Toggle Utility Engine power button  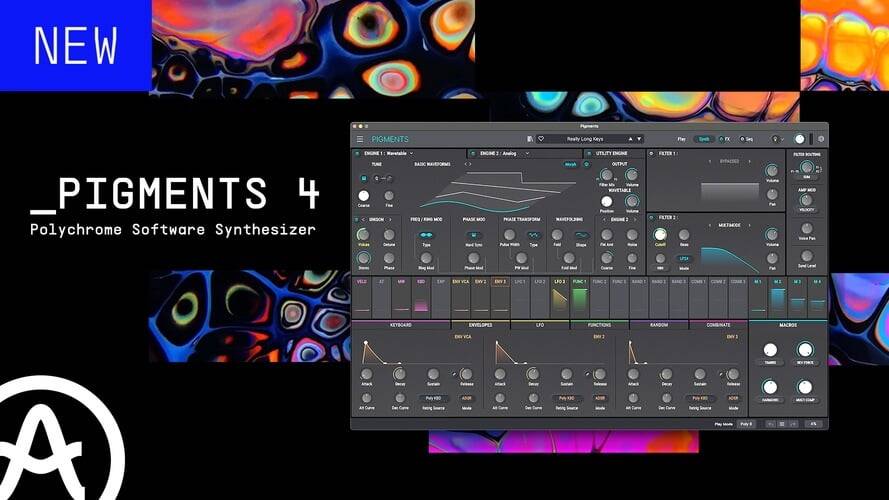[589, 154]
